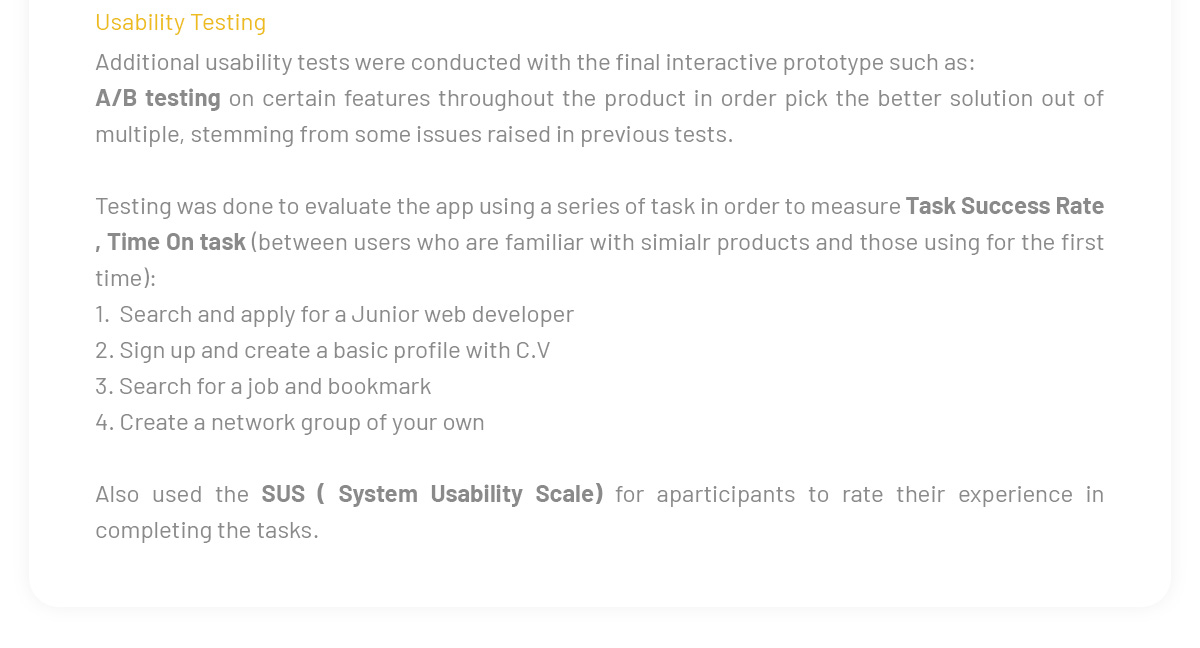
Task: Click the bold Time On task text
Action: [176, 242]
